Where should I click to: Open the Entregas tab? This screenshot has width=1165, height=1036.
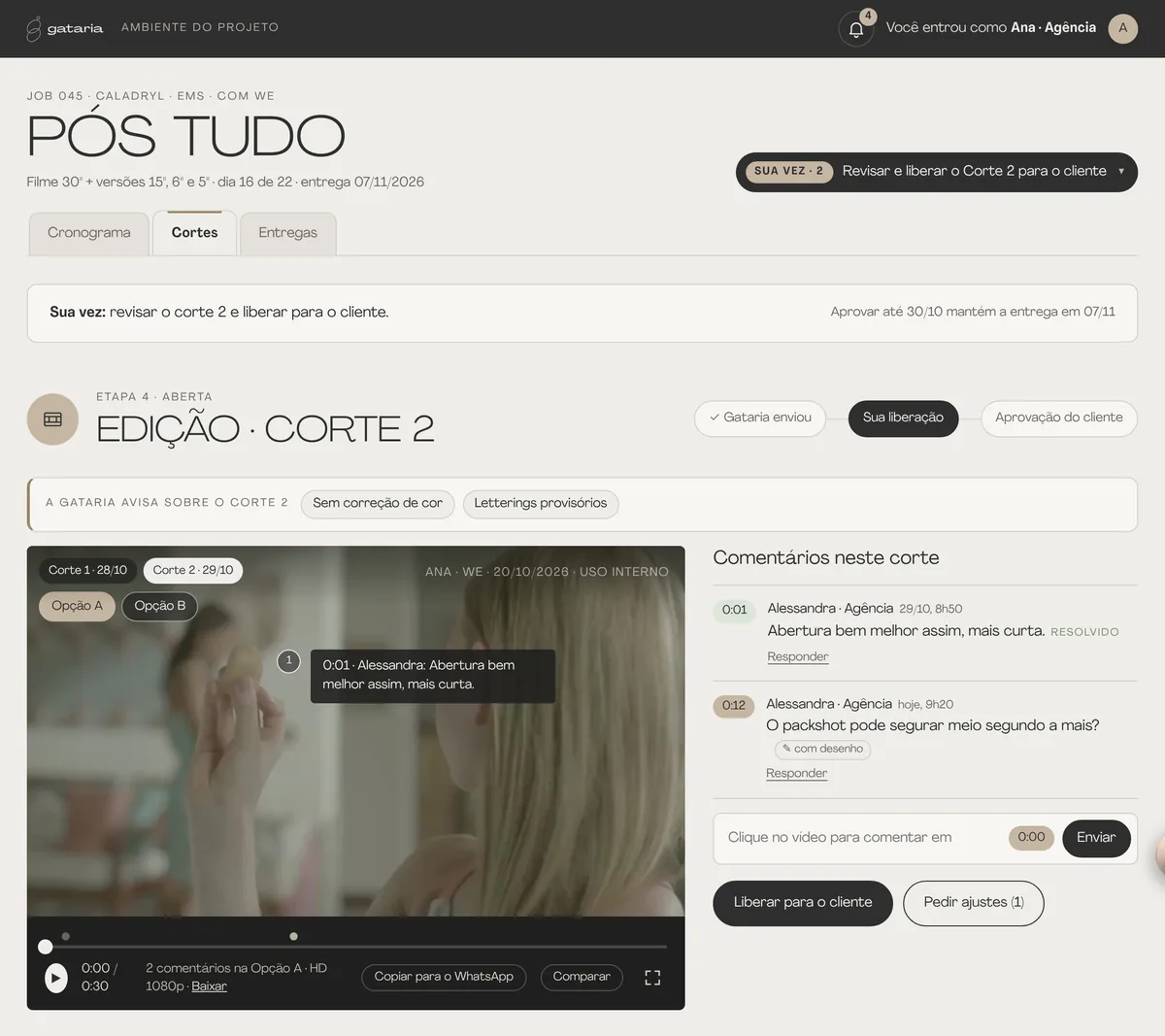click(287, 233)
